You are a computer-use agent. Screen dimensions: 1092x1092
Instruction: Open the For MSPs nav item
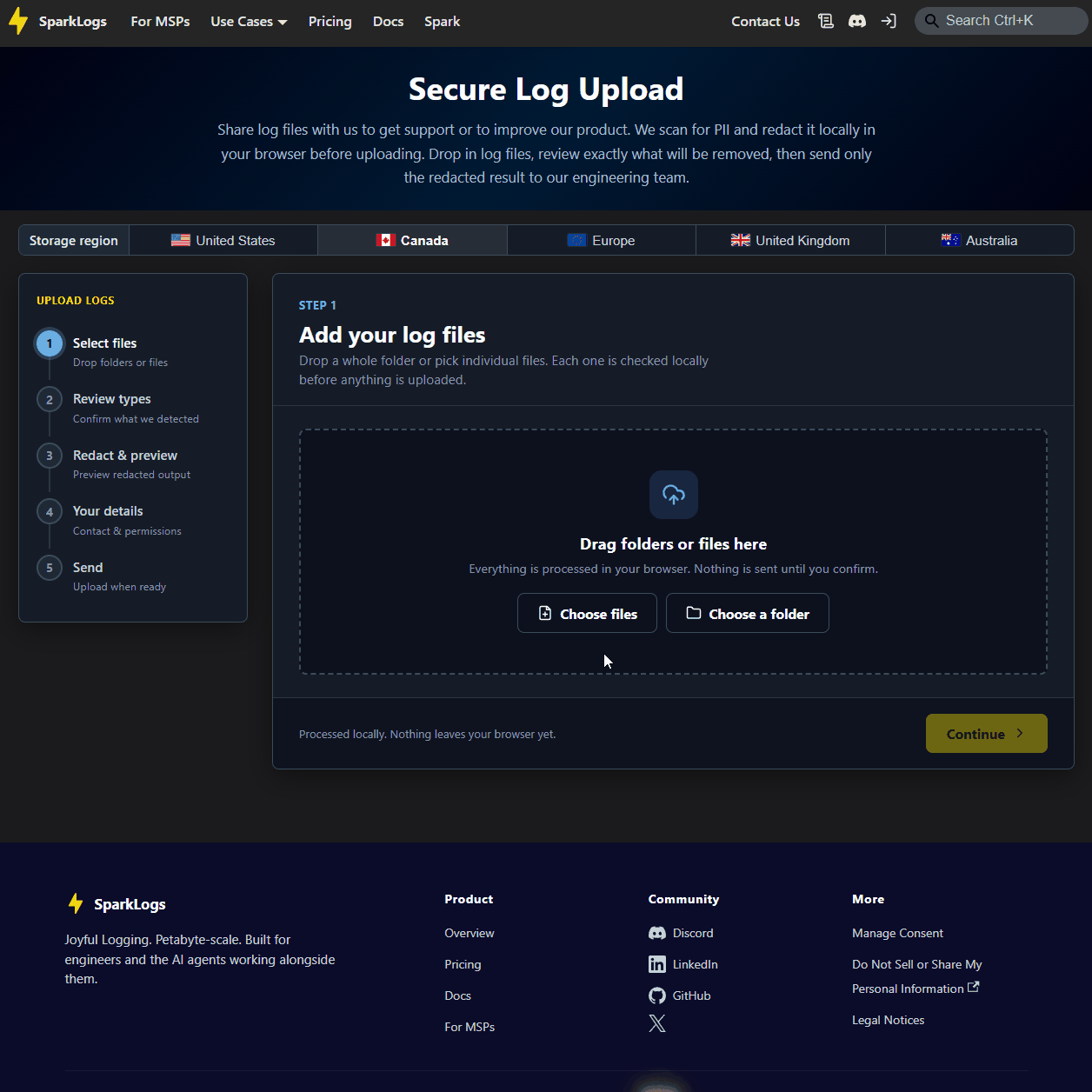[160, 21]
